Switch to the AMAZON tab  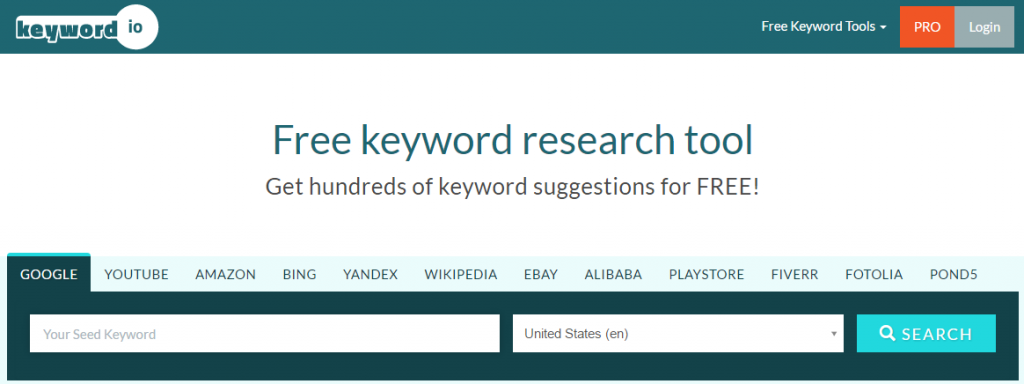(x=225, y=274)
